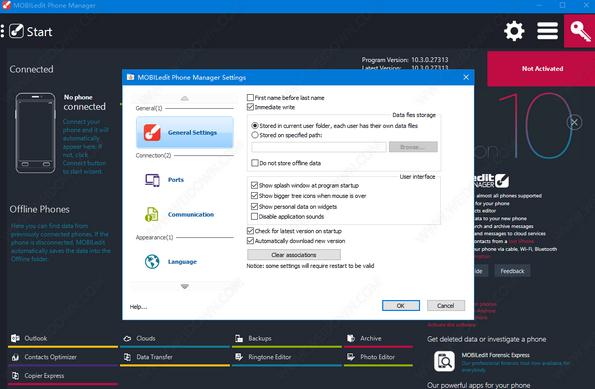
Task: Click the specified path text field
Action: pos(319,147)
